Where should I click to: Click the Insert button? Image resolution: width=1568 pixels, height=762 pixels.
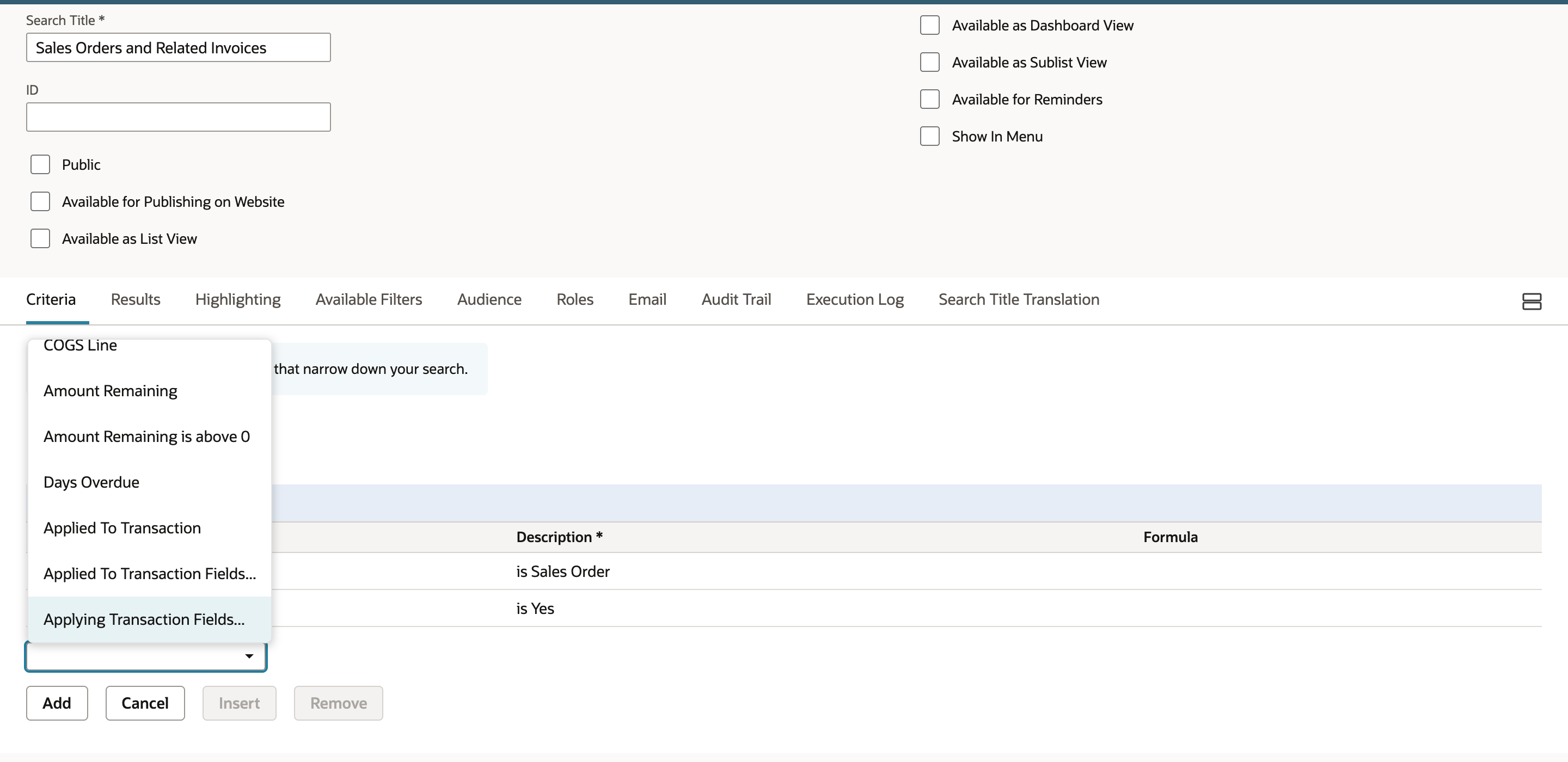click(x=239, y=703)
